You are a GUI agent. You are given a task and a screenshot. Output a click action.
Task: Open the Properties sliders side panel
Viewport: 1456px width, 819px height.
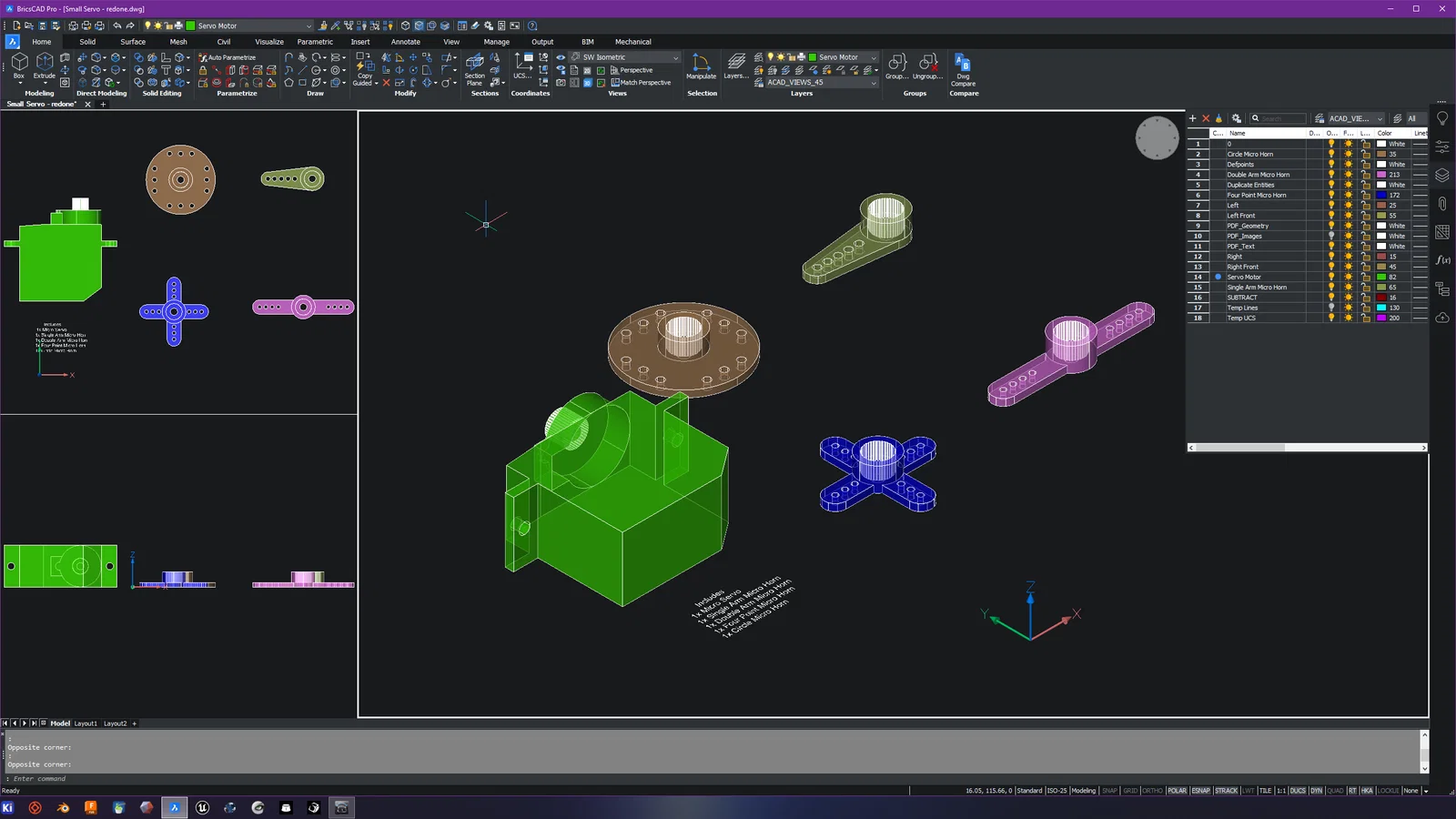[1442, 147]
